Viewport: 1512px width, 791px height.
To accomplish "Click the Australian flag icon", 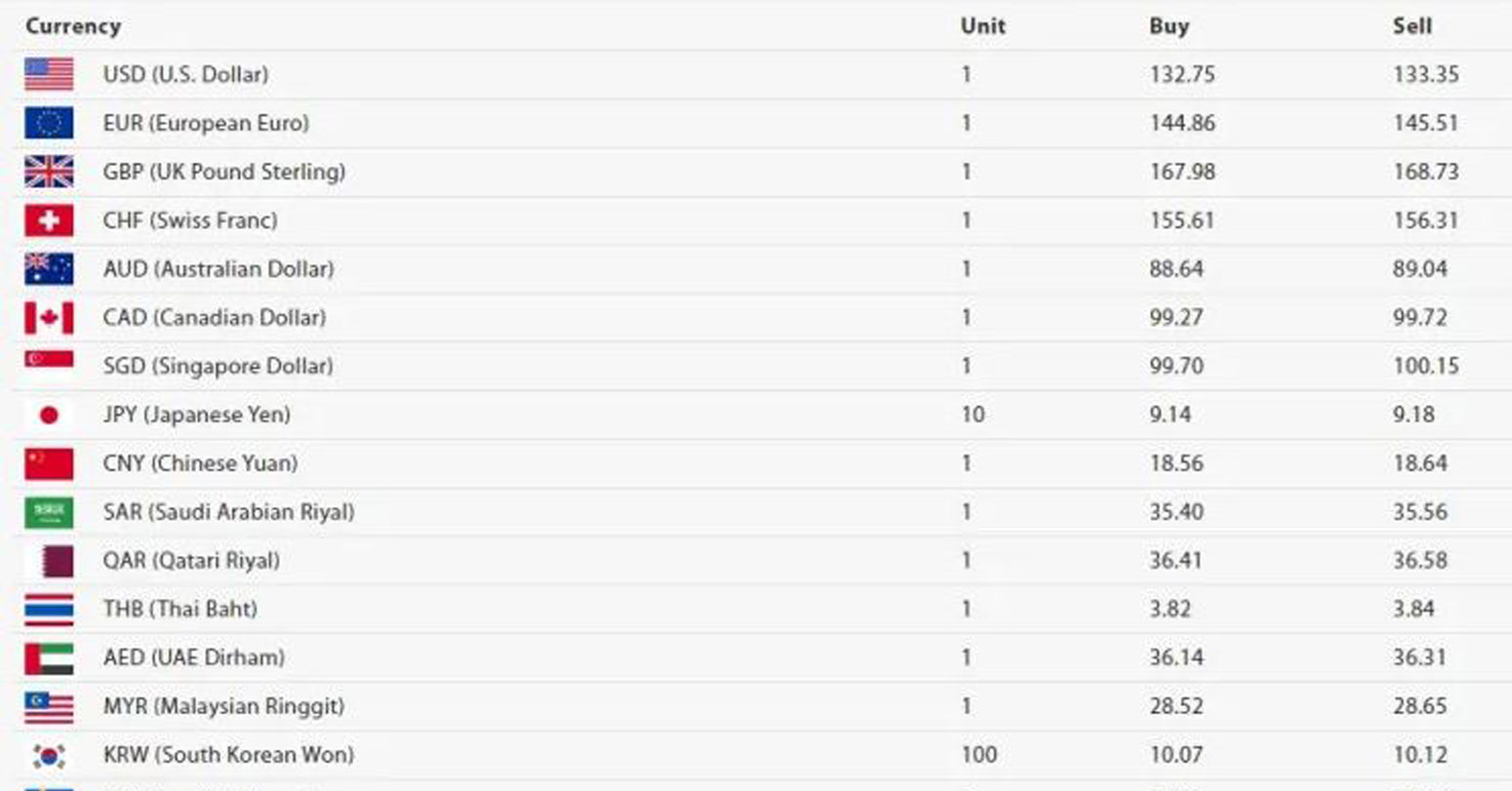I will (x=49, y=268).
